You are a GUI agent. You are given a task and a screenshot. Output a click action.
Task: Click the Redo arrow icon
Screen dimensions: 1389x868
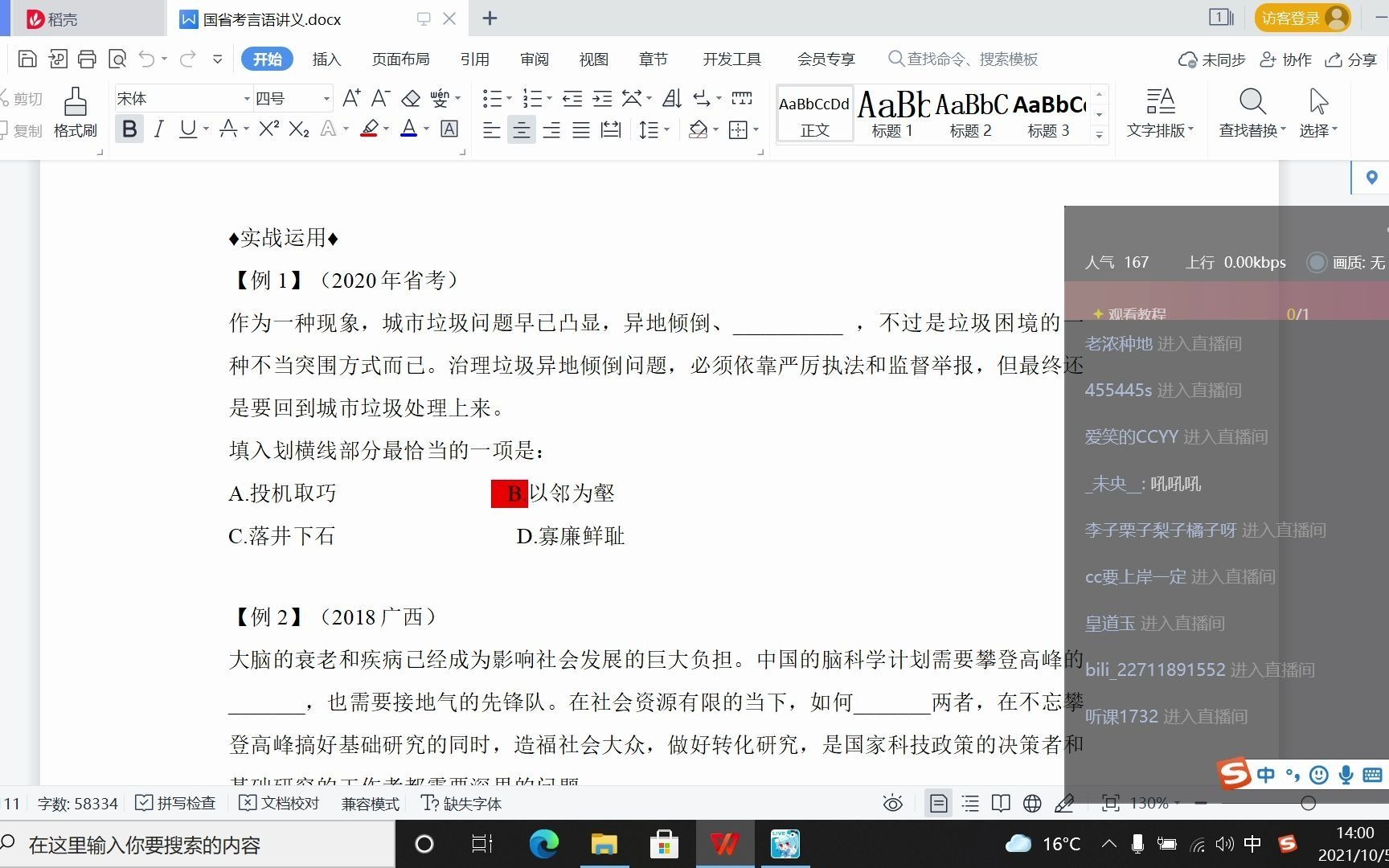tap(188, 59)
